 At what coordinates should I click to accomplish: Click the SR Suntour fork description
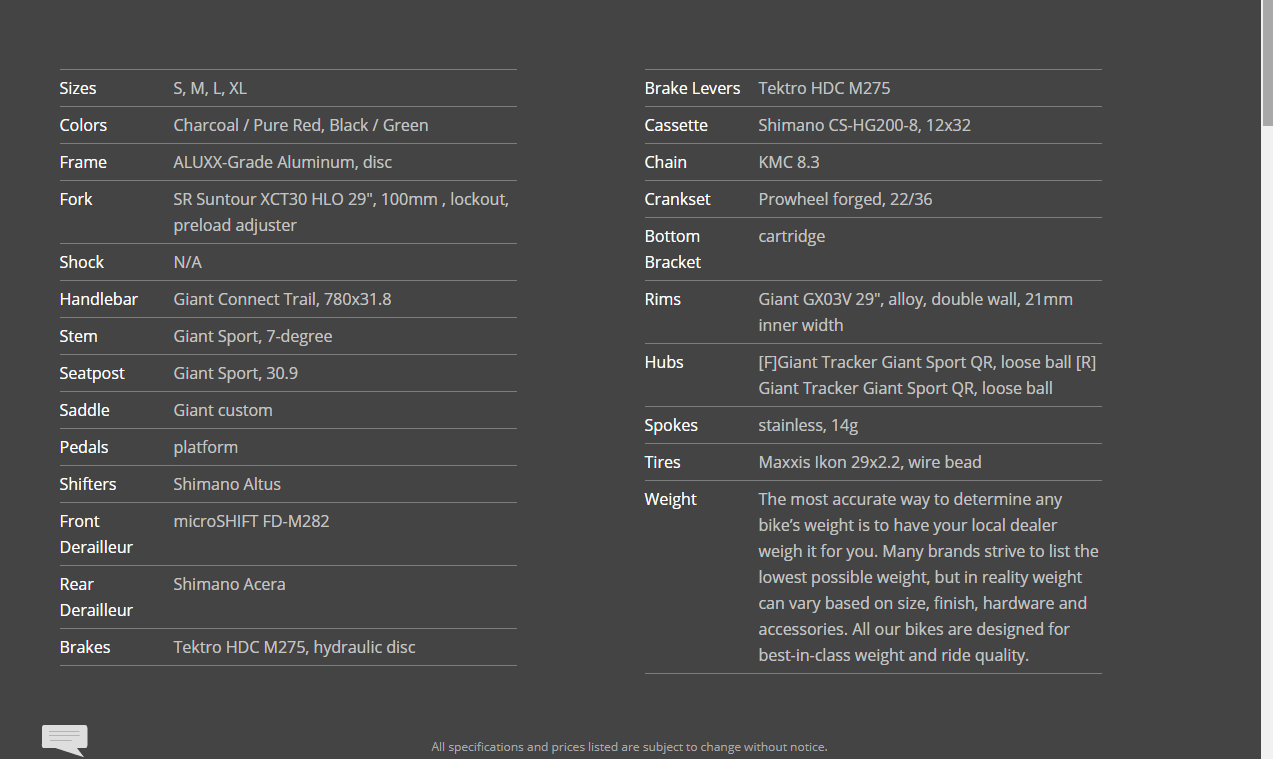point(341,212)
